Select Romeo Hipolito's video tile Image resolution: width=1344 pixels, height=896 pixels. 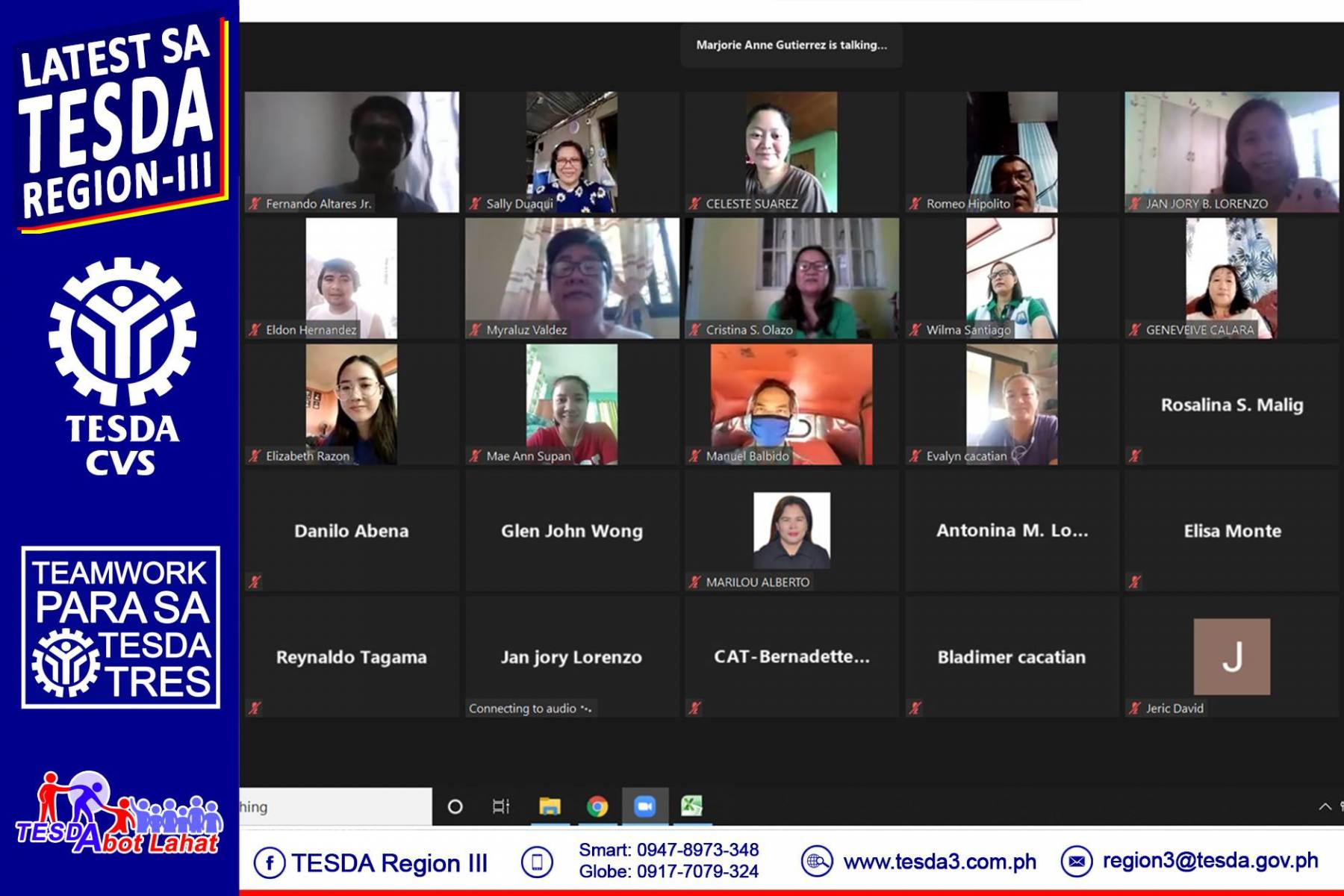pyautogui.click(x=1012, y=152)
